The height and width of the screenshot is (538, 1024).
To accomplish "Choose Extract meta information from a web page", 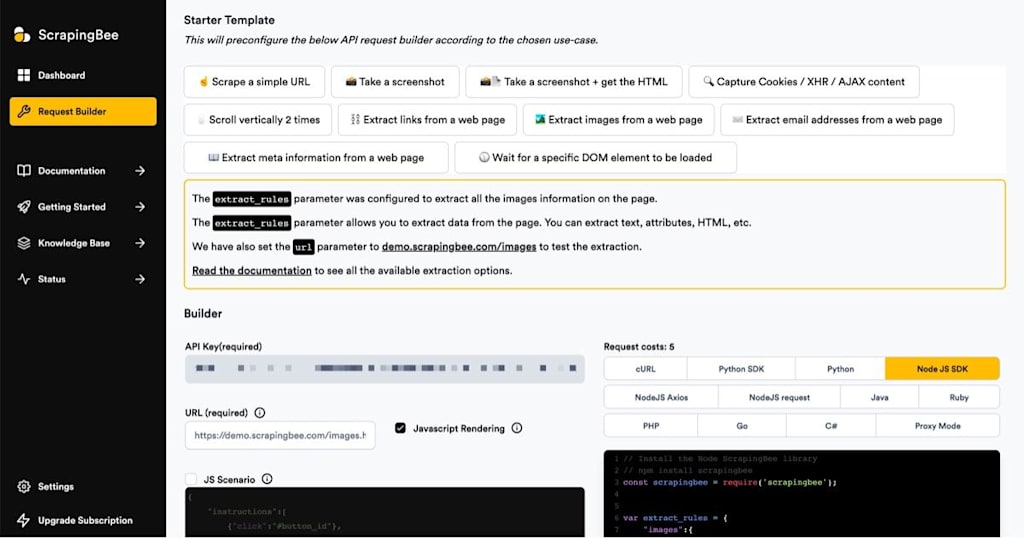I will (316, 157).
